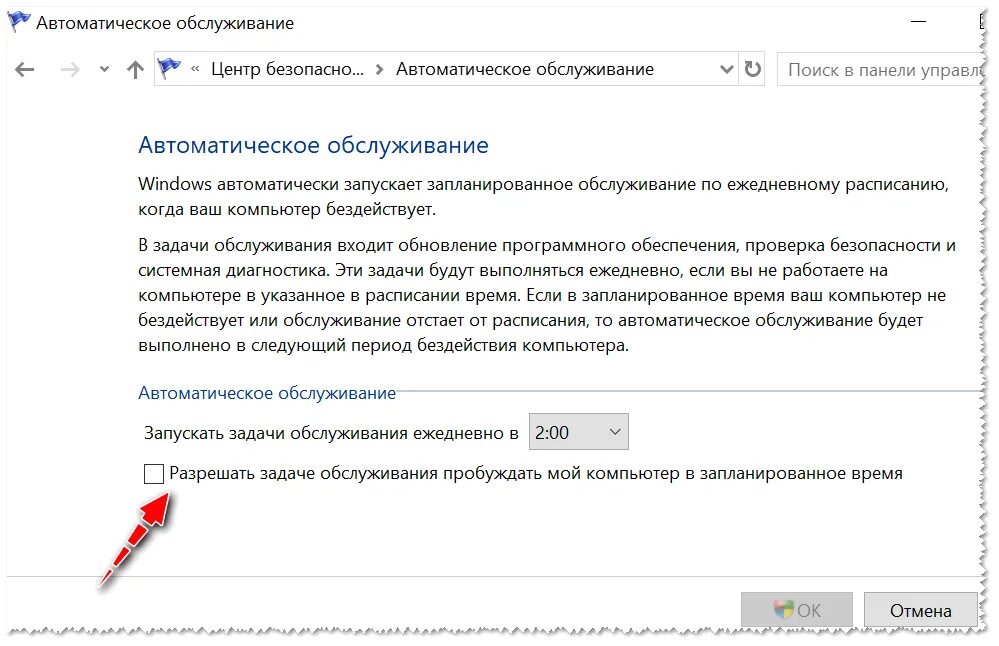Click the Отмена button
Image resolution: width=999 pixels, height=646 pixels.
(921, 610)
